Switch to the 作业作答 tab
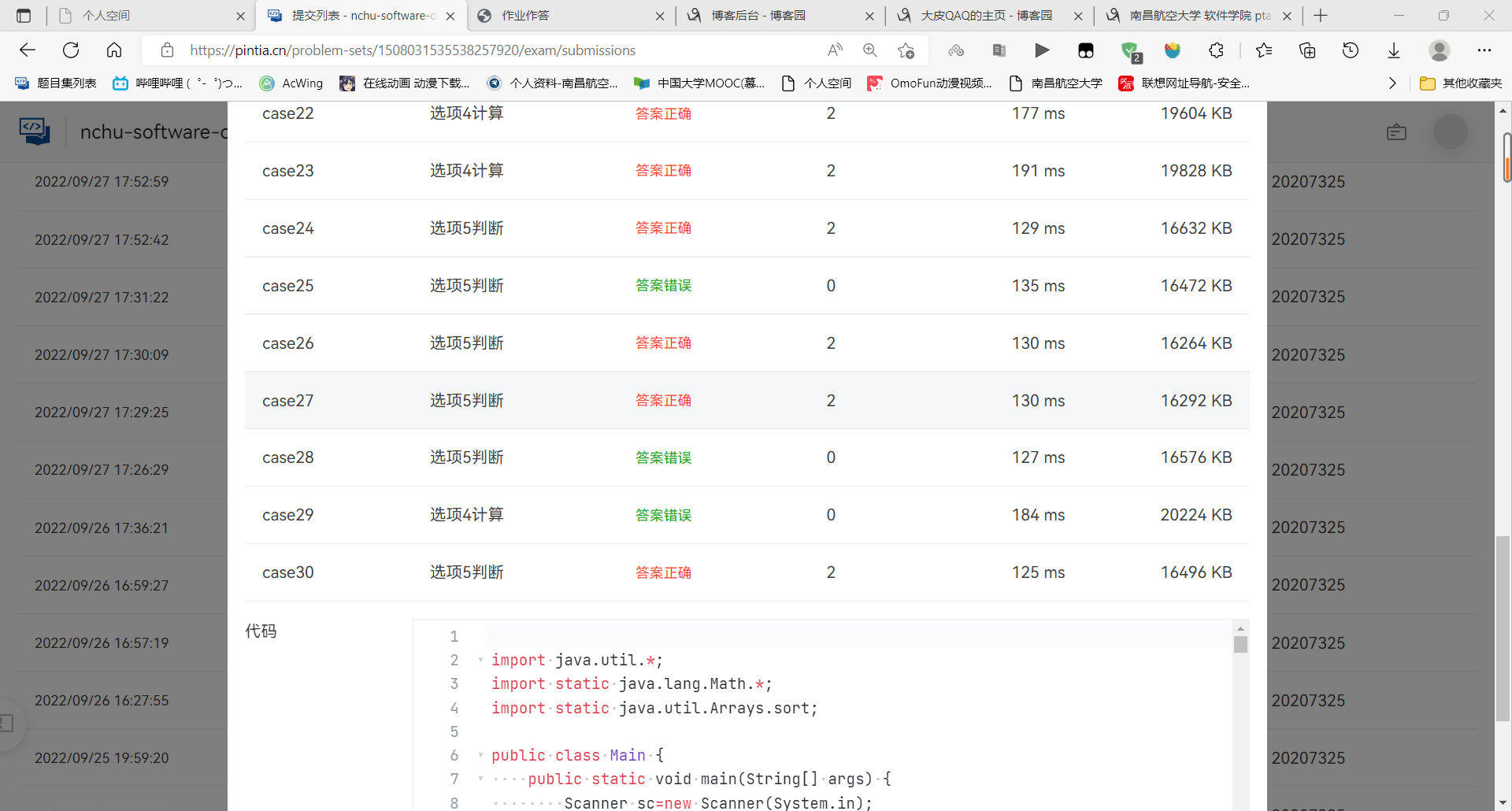The height and width of the screenshot is (811, 1512). [570, 16]
